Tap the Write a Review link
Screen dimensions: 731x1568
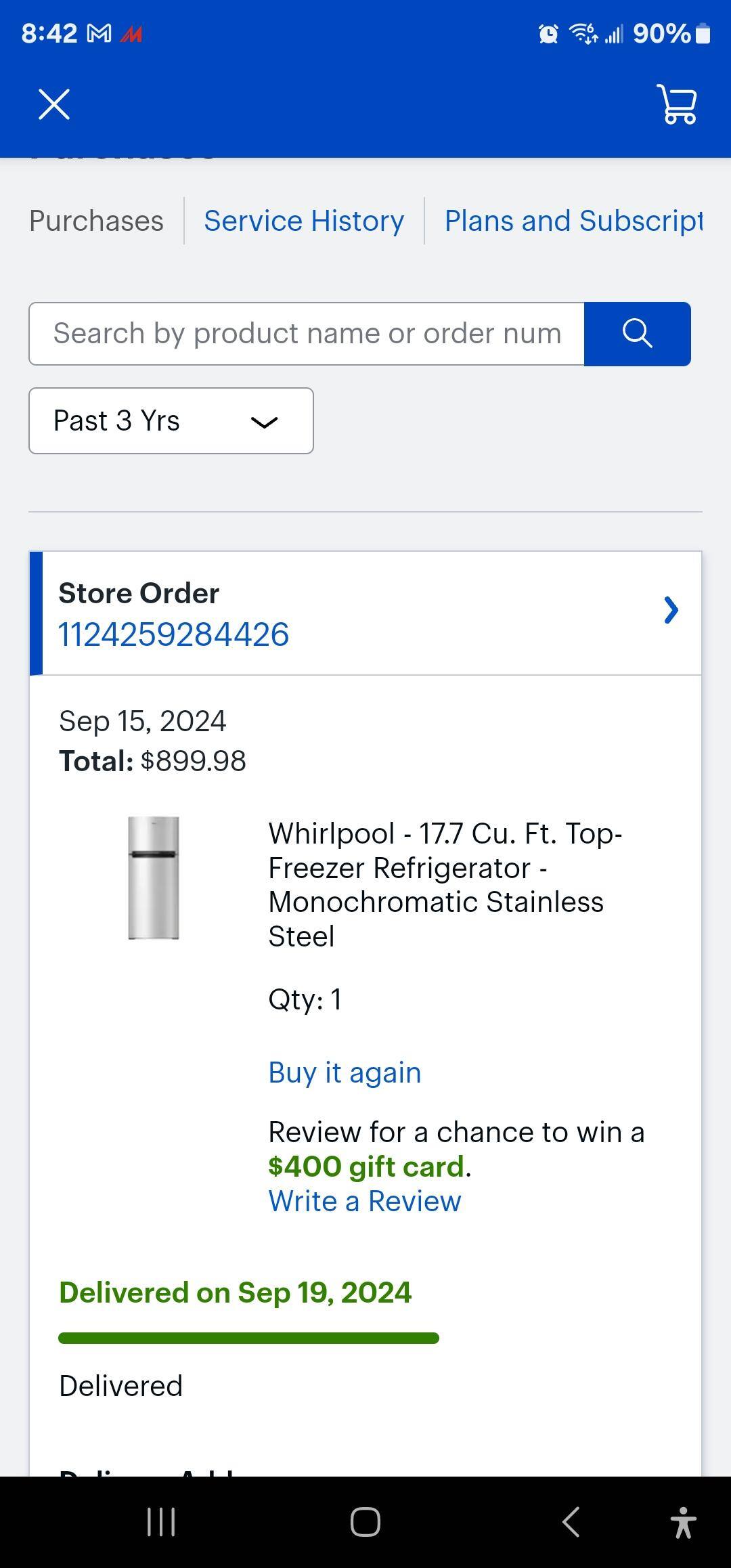tap(364, 1201)
